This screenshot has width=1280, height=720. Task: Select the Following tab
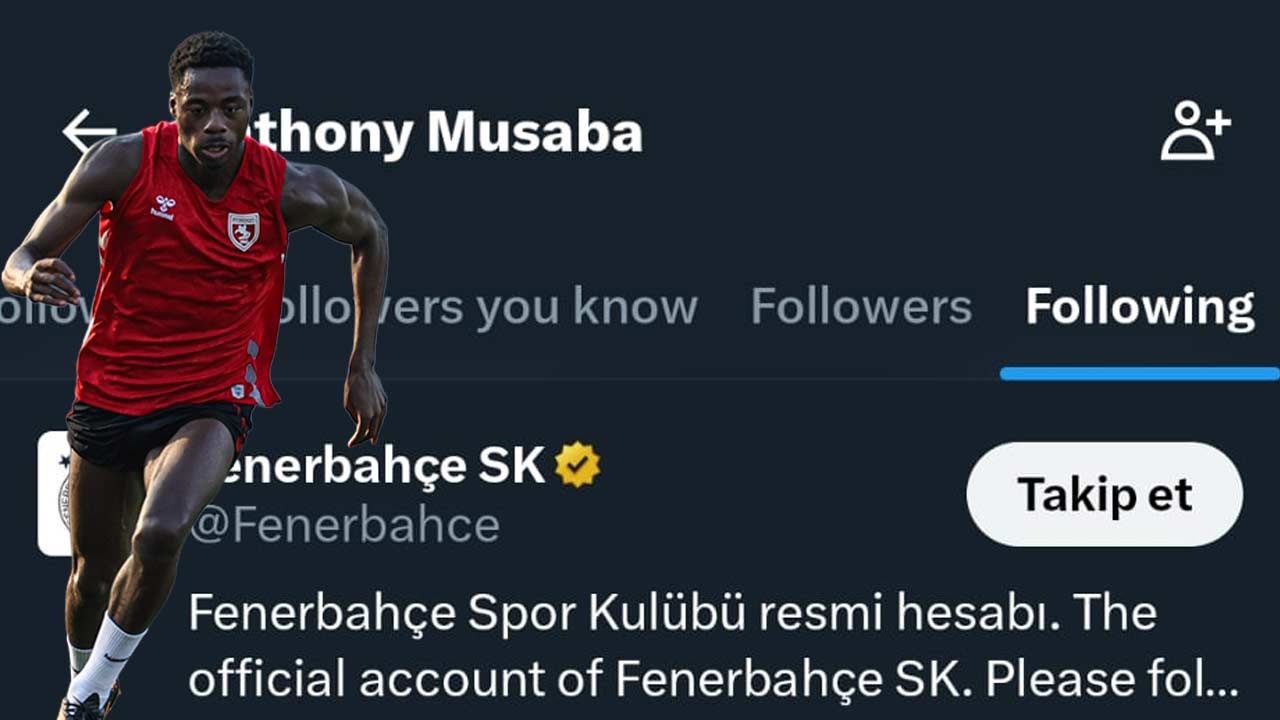point(1140,307)
